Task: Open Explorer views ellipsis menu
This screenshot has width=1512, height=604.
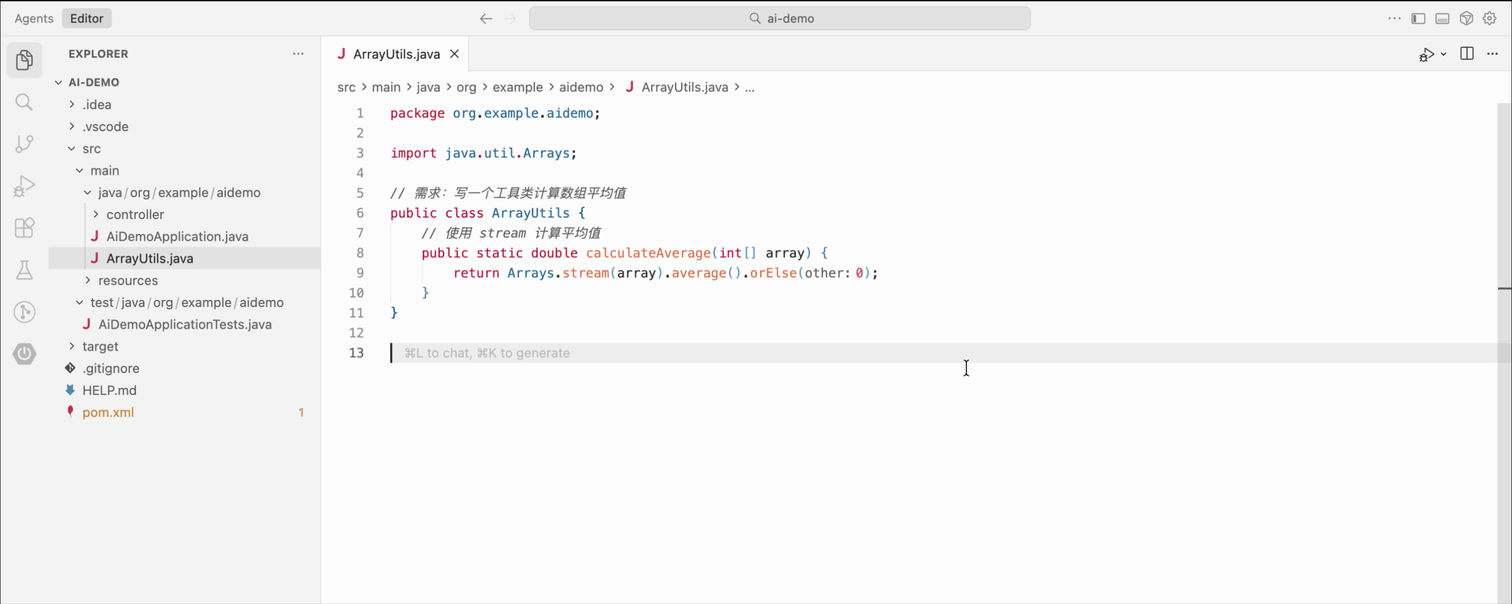Action: pyautogui.click(x=298, y=54)
